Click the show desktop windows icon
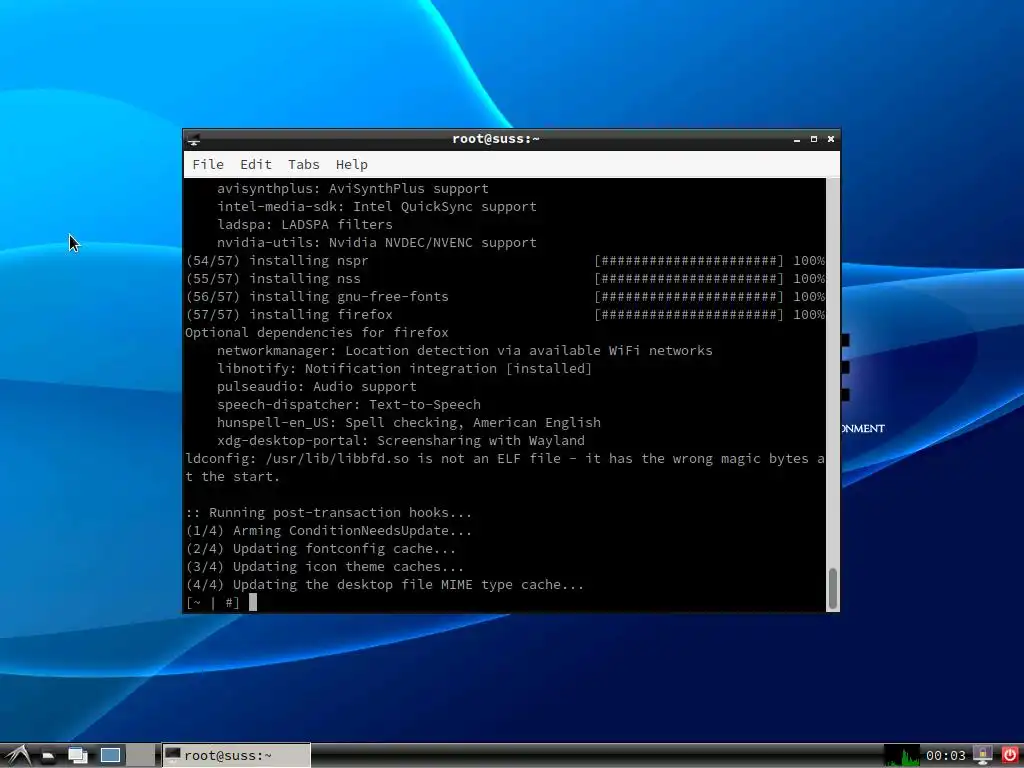Screen dimensions: 1024x768 [78, 756]
